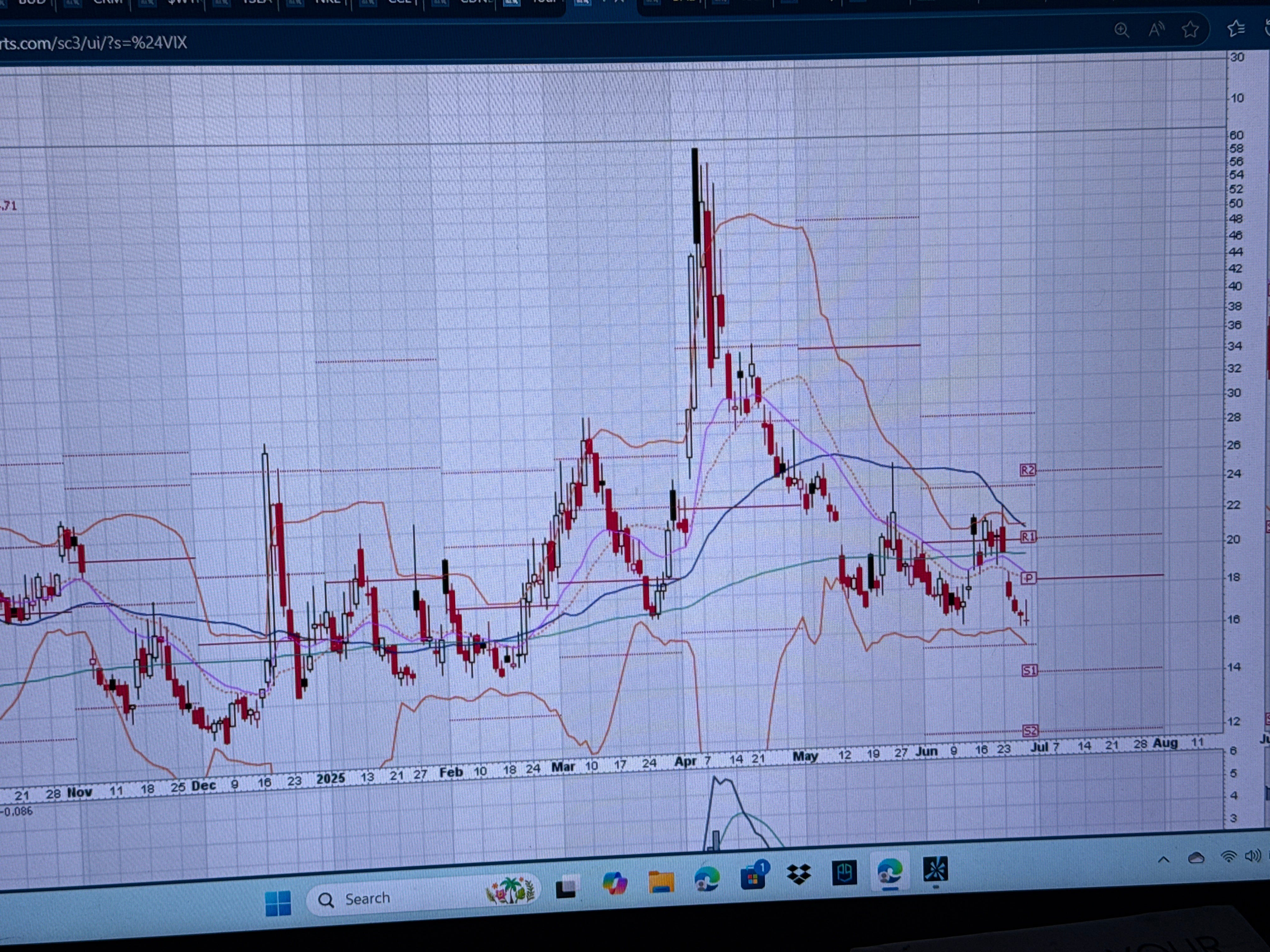Click the '20' price axis label
1270x952 pixels.
pyautogui.click(x=1234, y=539)
